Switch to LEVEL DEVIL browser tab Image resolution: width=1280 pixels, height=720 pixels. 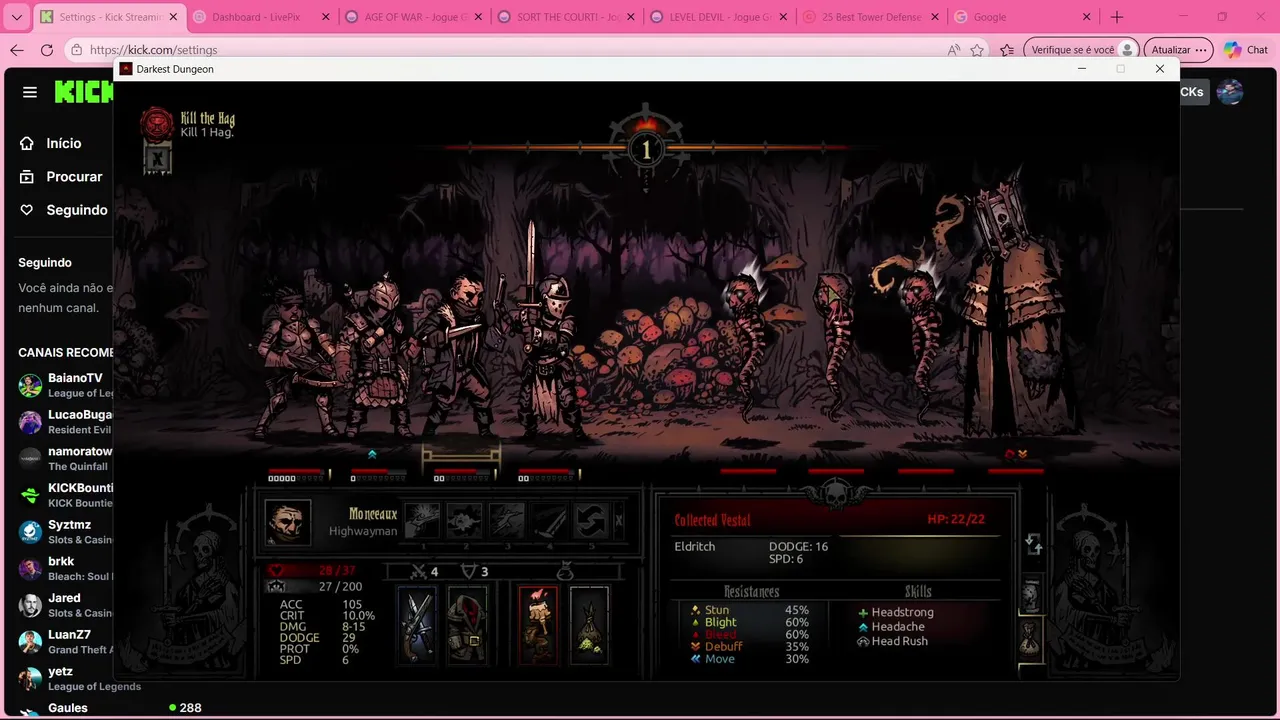pos(718,17)
